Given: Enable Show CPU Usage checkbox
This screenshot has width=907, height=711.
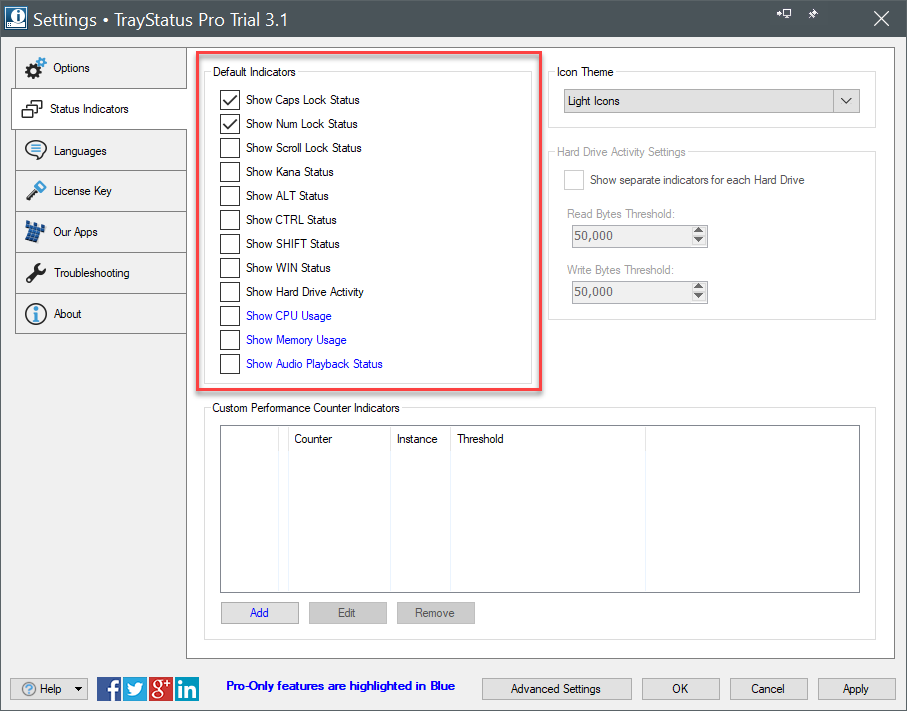Looking at the screenshot, I should click(x=230, y=316).
